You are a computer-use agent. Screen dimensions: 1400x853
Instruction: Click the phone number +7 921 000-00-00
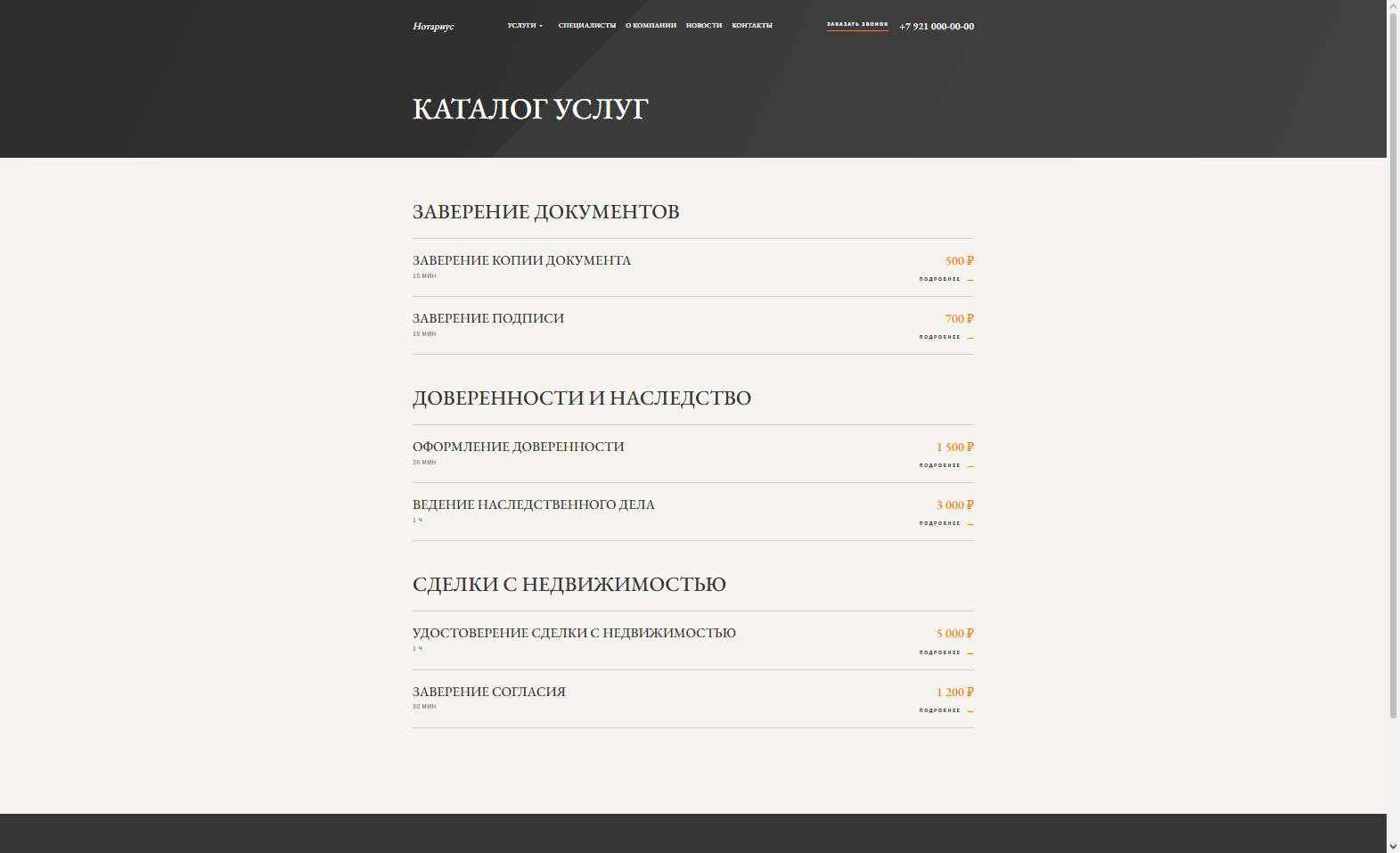click(937, 27)
